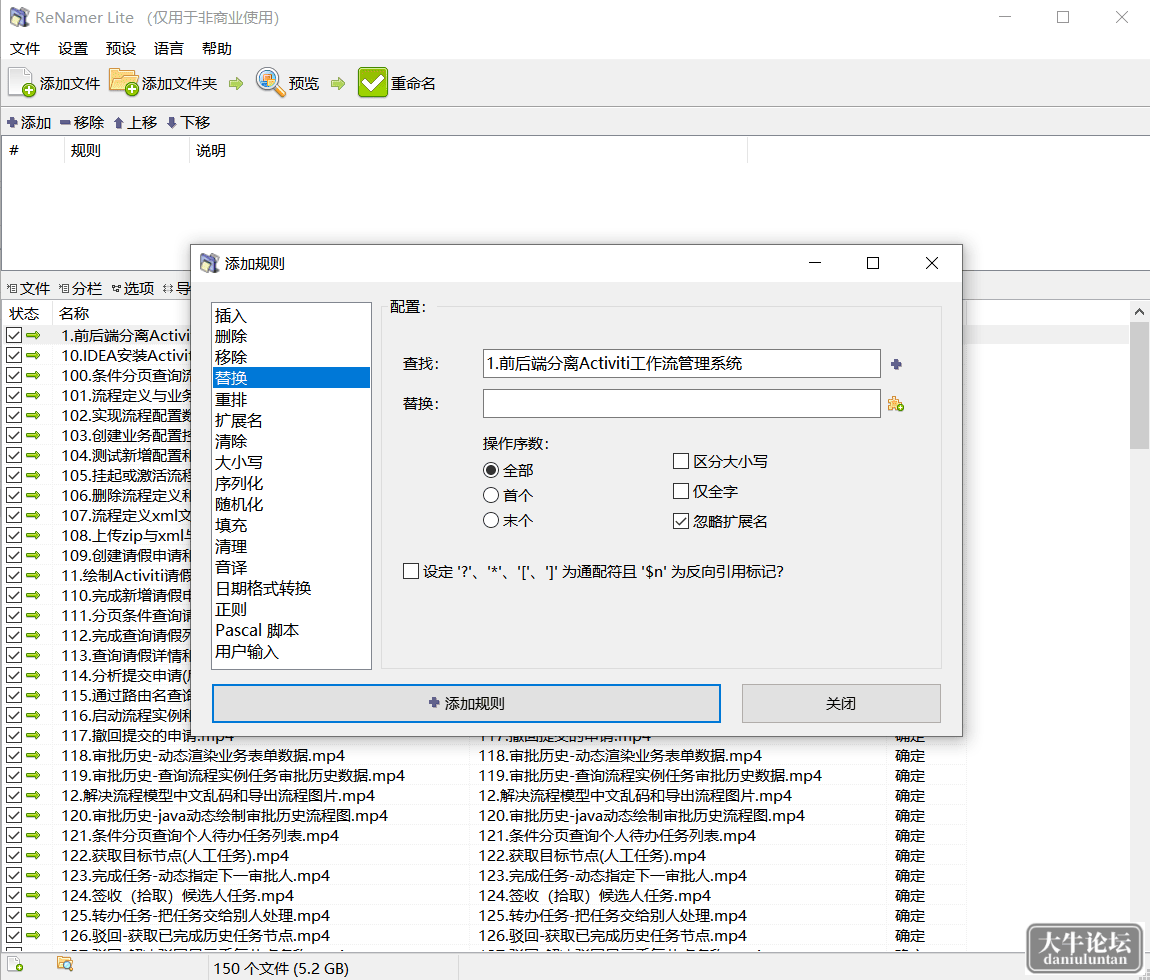The width and height of the screenshot is (1150, 980).
Task: Open the 设置 menu
Action: click(x=73, y=48)
